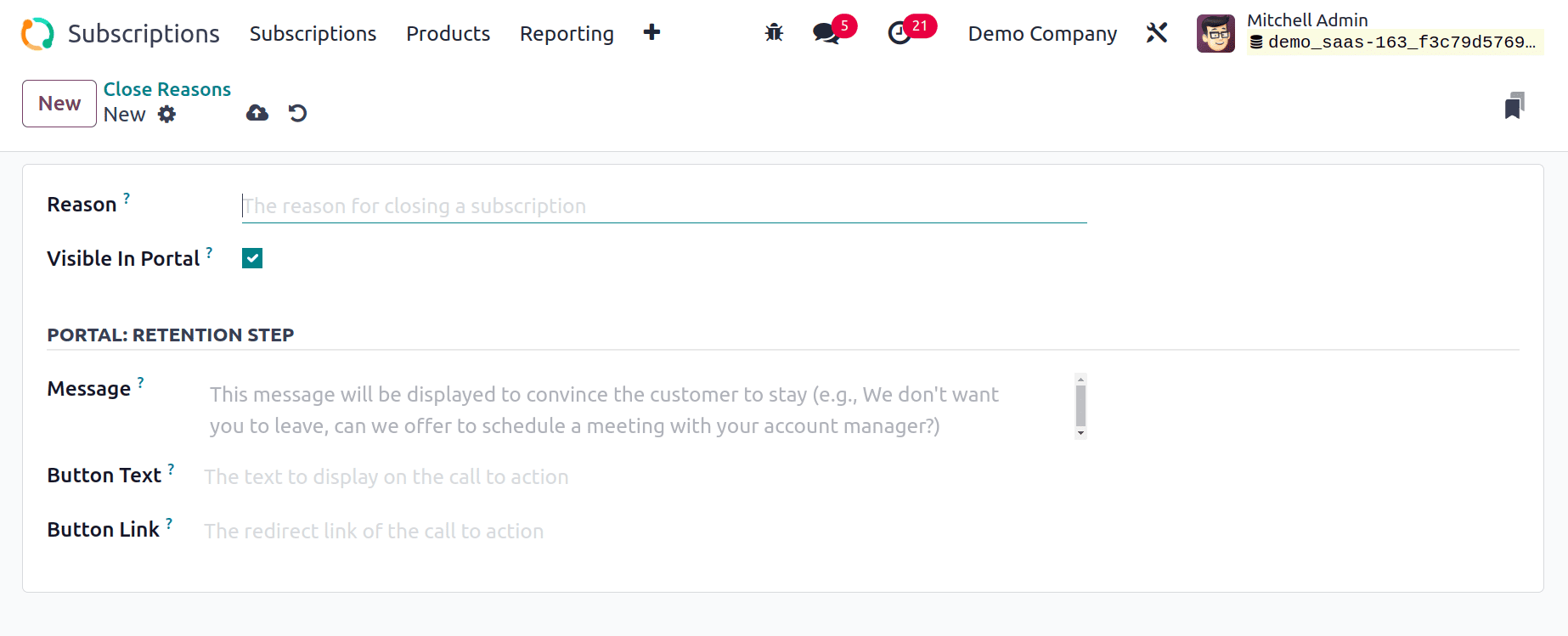Open the gear actions menu beside New
This screenshot has width=1568, height=636.
pos(167,115)
